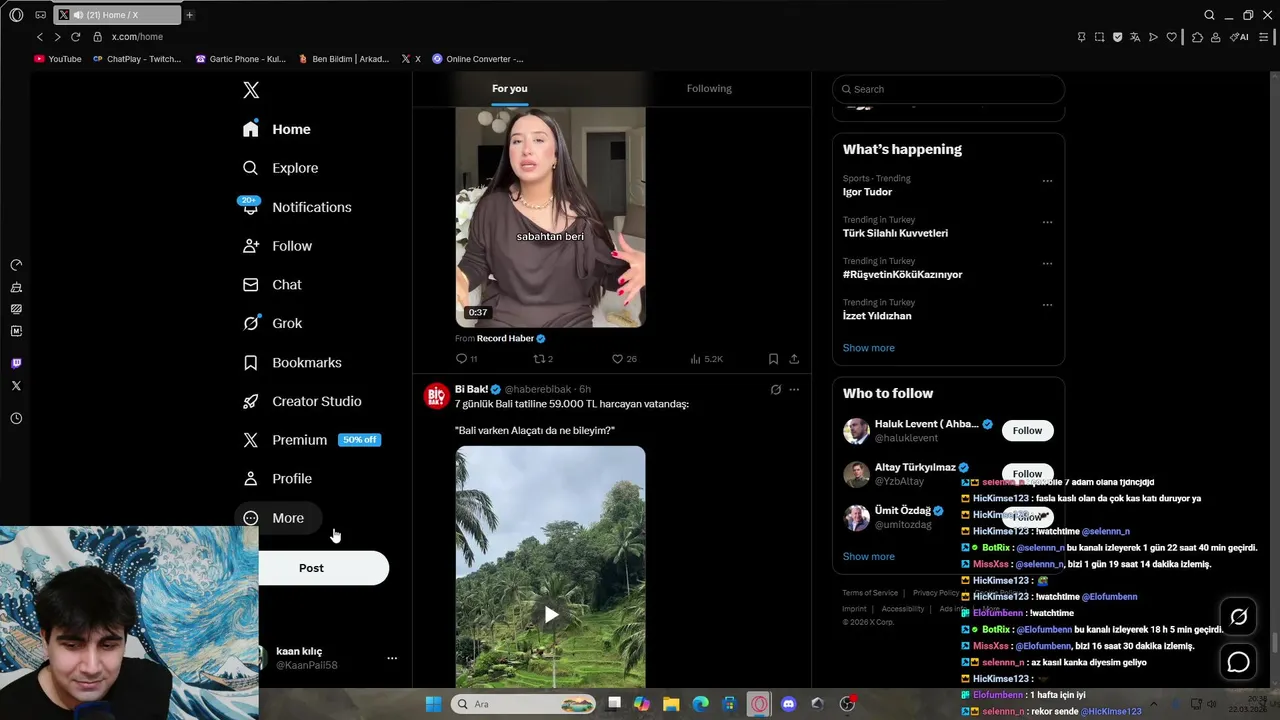Open the ChatPlay - Twitch bookmark
This screenshot has height=720, width=1280.
click(137, 59)
